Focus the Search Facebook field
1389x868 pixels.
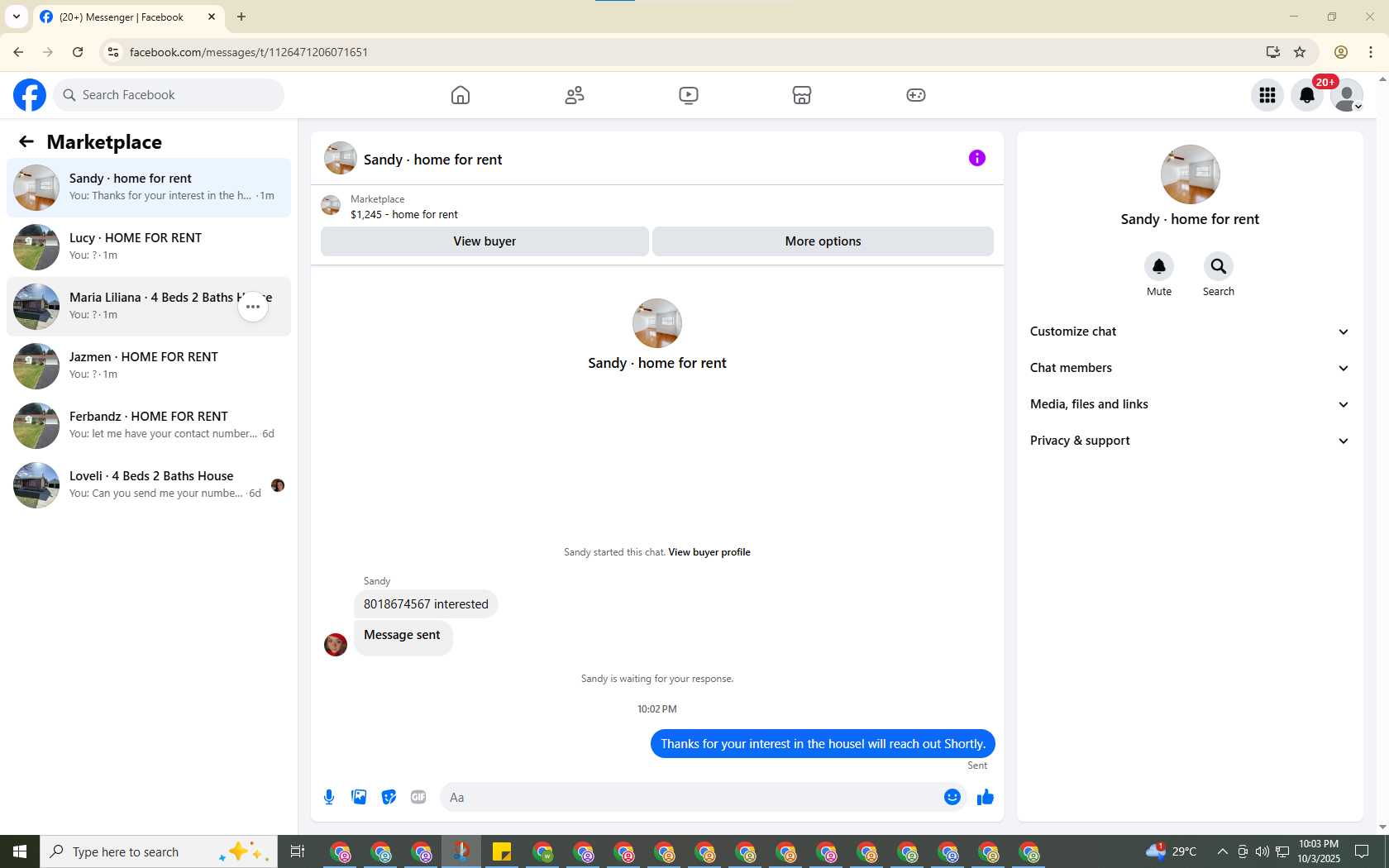tap(169, 95)
